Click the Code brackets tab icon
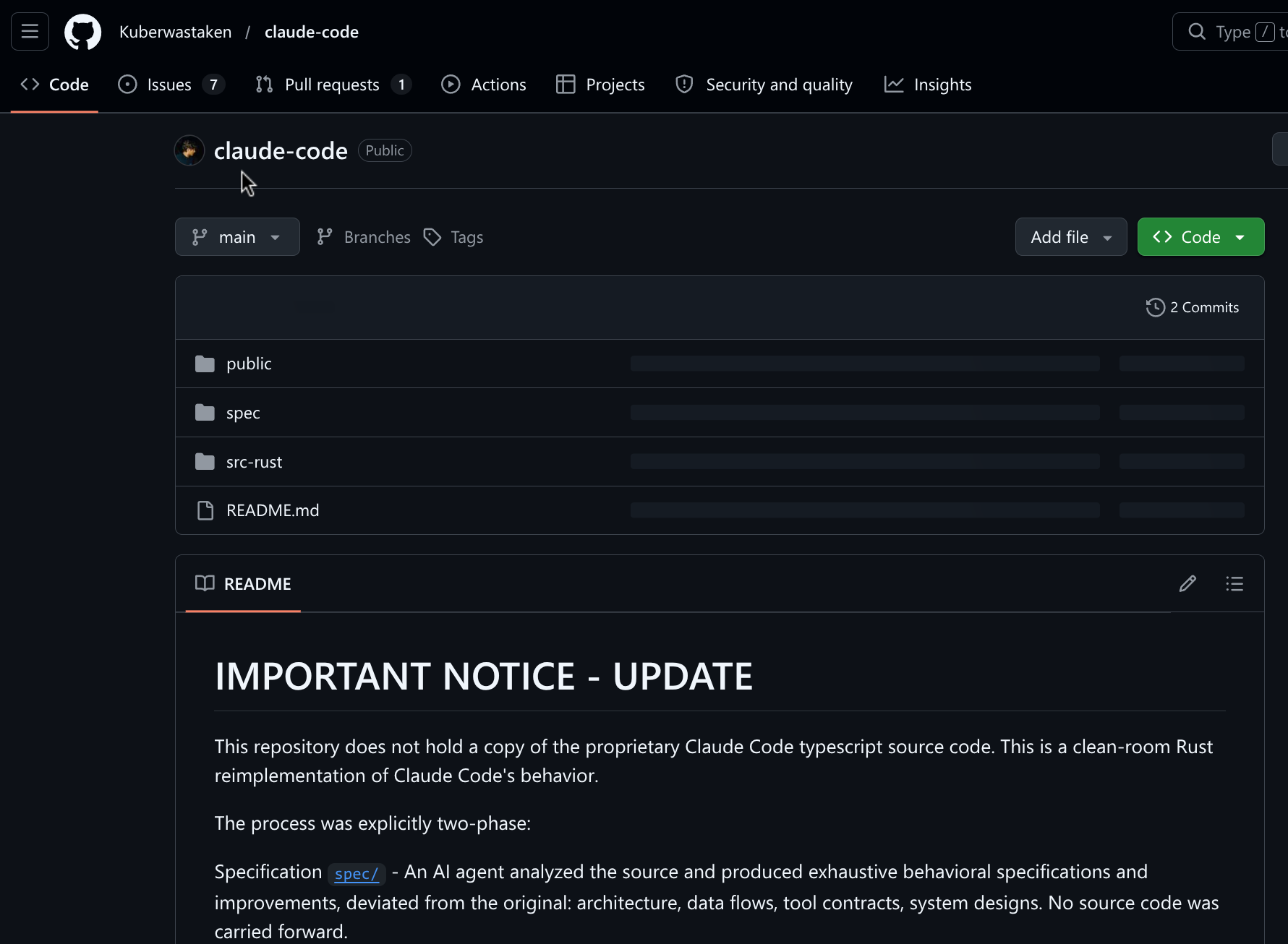 30,85
